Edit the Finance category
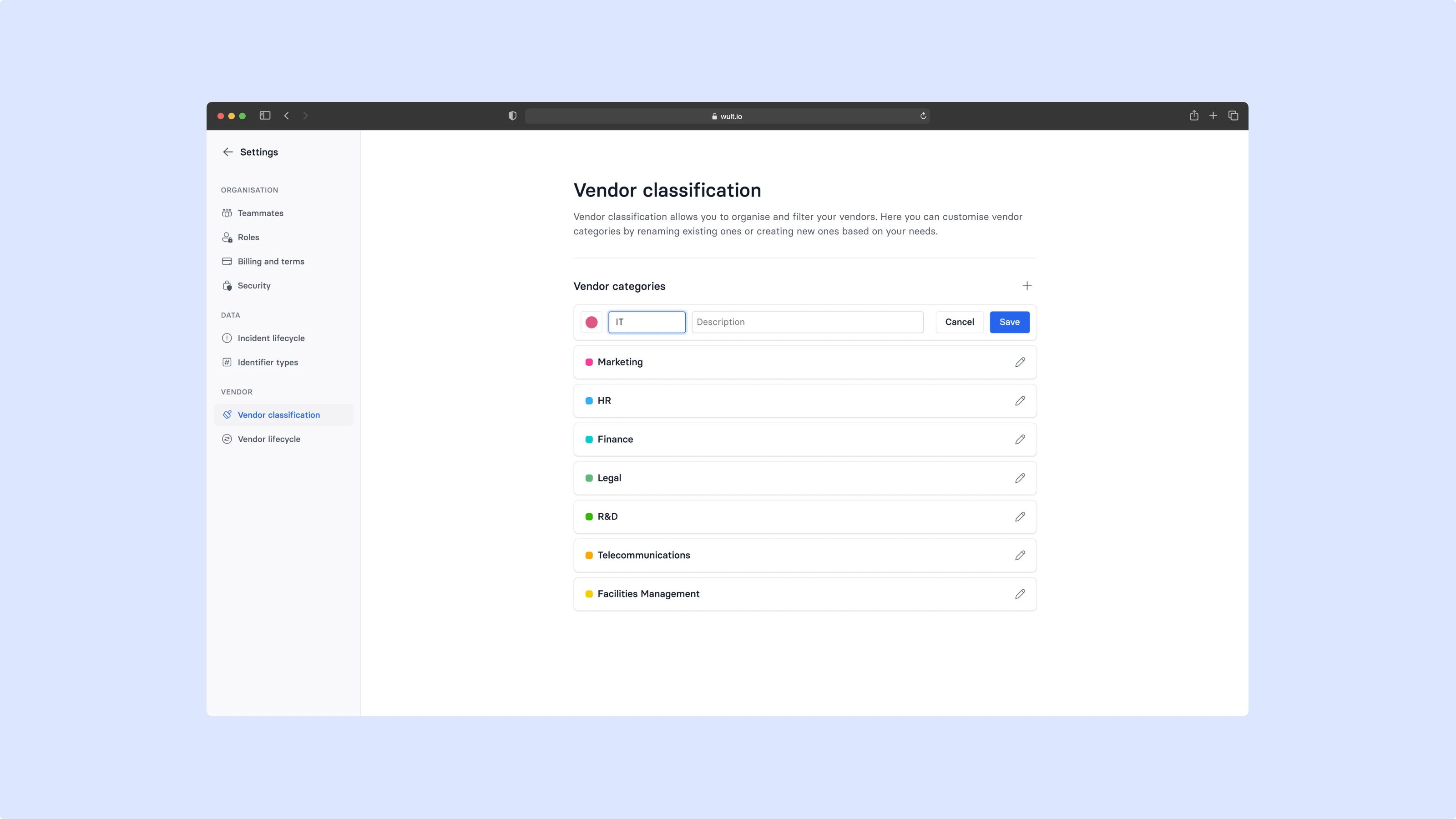The height and width of the screenshot is (819, 1456). point(1020,439)
